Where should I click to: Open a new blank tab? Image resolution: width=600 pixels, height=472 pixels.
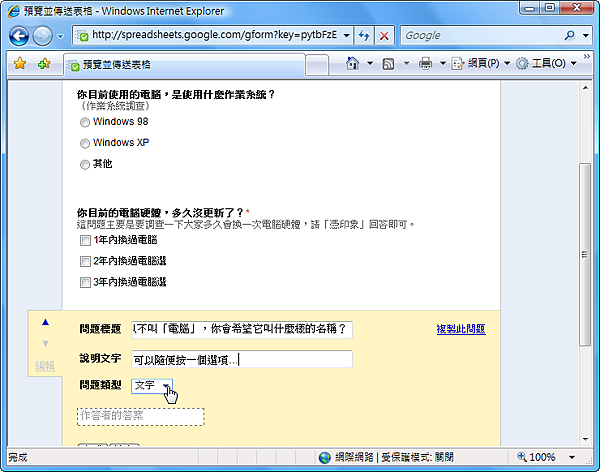click(x=317, y=65)
